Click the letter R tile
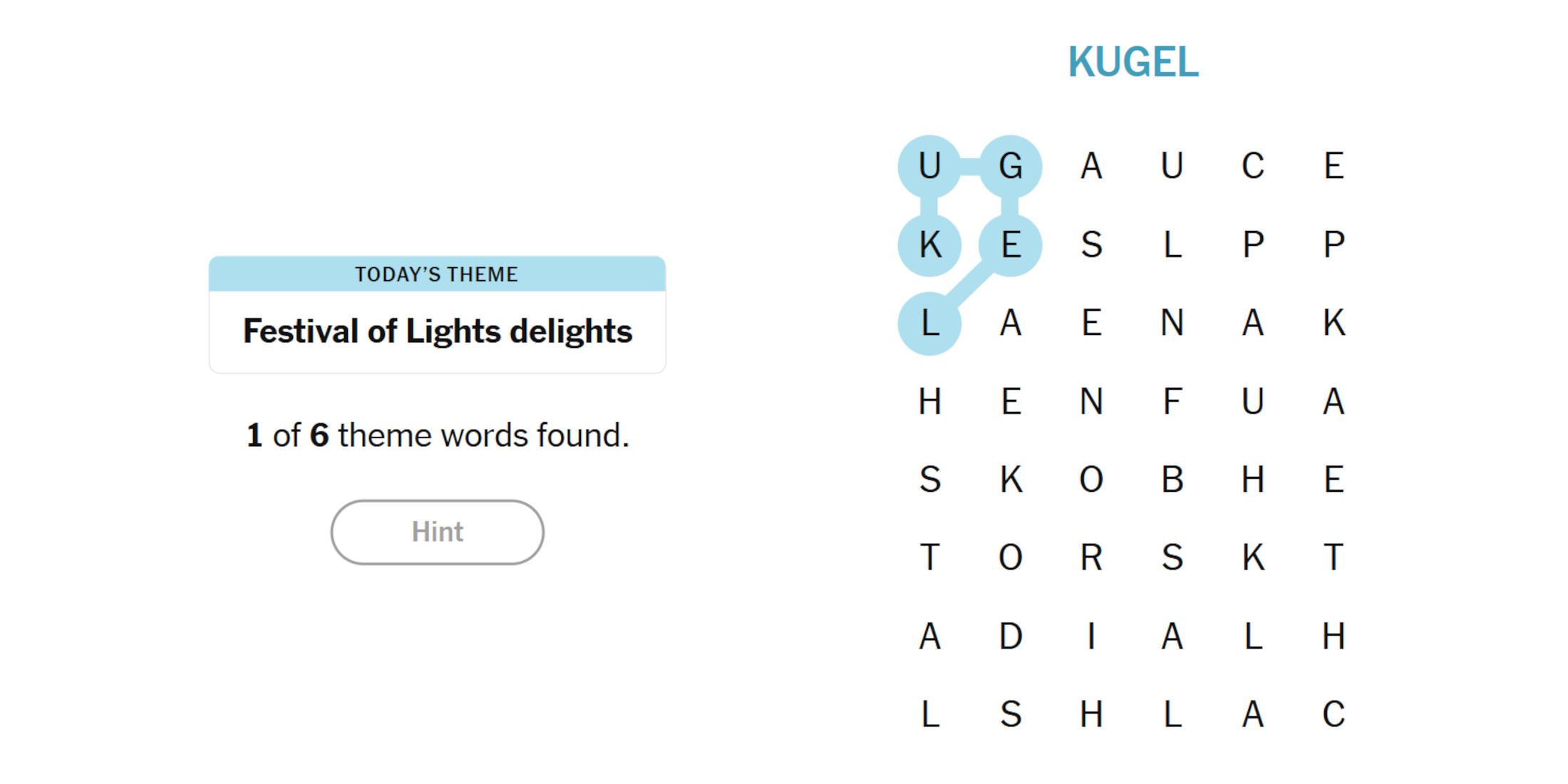The height and width of the screenshot is (784, 1568). pos(1091,557)
